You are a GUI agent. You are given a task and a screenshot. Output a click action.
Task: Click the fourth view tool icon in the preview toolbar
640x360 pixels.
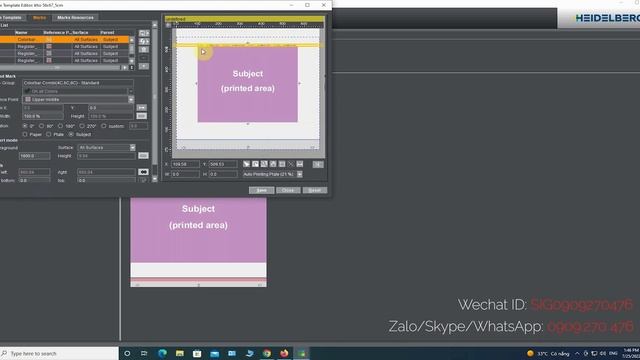pos(273,164)
